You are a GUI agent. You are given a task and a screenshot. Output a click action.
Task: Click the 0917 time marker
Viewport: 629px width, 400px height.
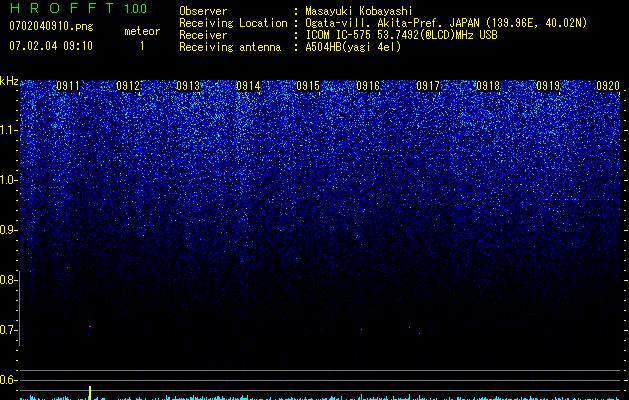tap(428, 86)
